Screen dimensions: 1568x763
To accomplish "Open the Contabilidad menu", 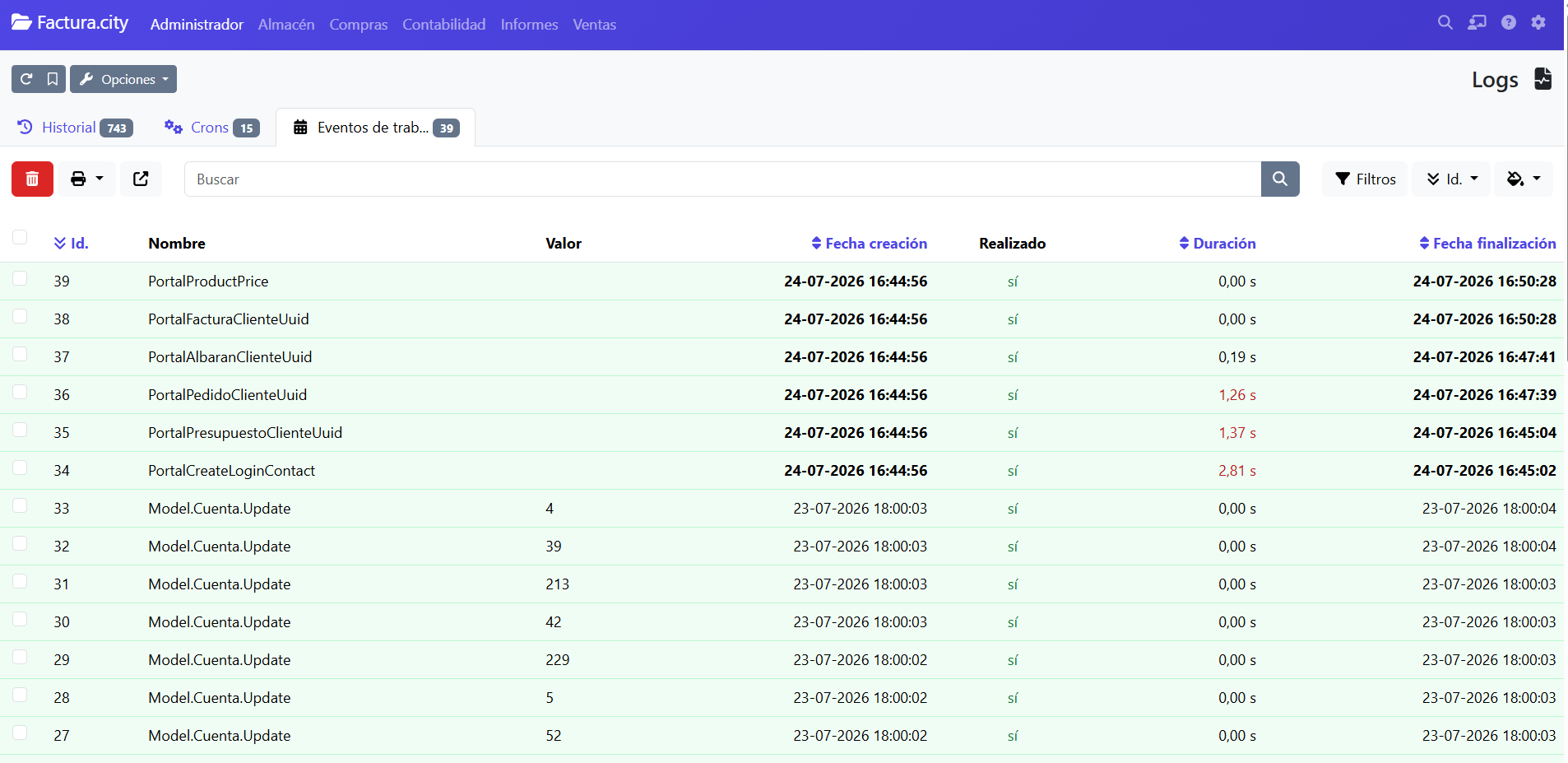I will [x=443, y=25].
